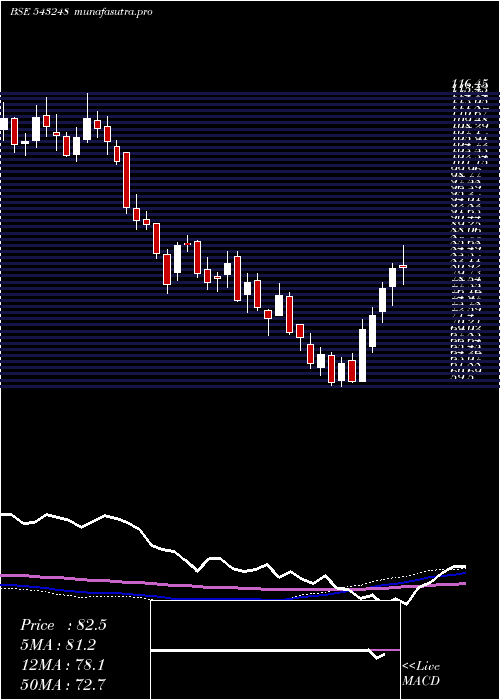Select the 12MA : 78.1 value
Screen dimensions: 500x700
62,665
